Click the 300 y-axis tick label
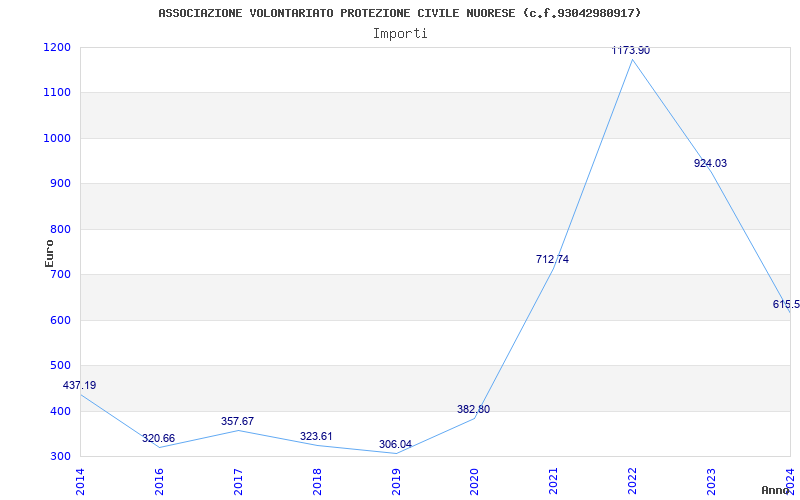Image resolution: width=800 pixels, height=500 pixels. pos(60,457)
